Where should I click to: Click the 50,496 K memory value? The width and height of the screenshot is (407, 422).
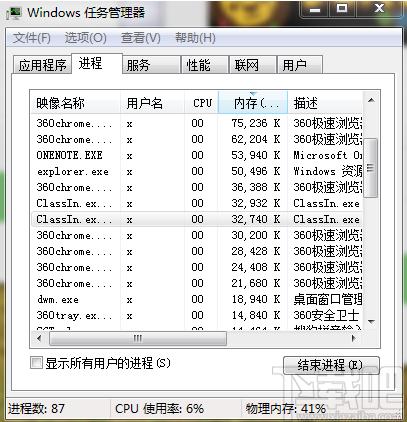[256, 171]
